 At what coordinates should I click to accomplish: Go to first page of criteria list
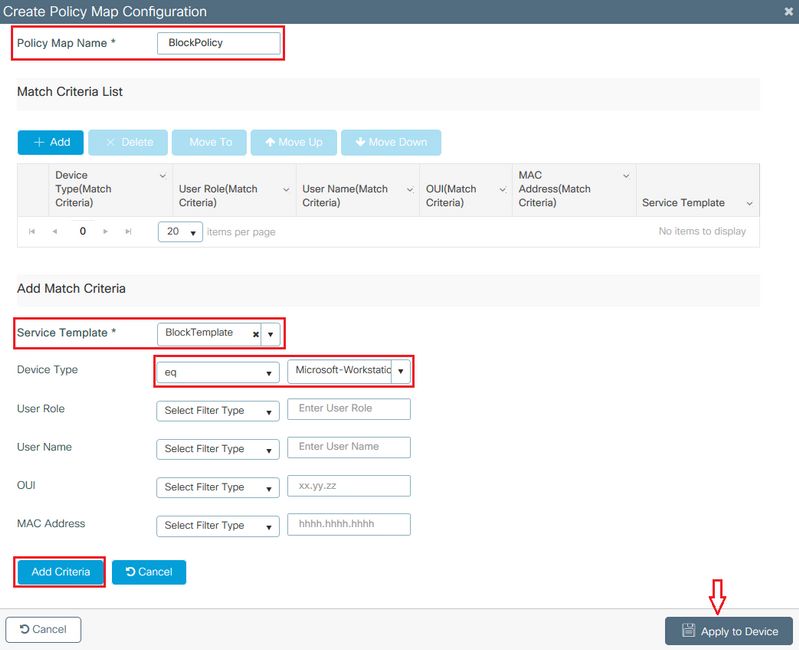(x=32, y=231)
